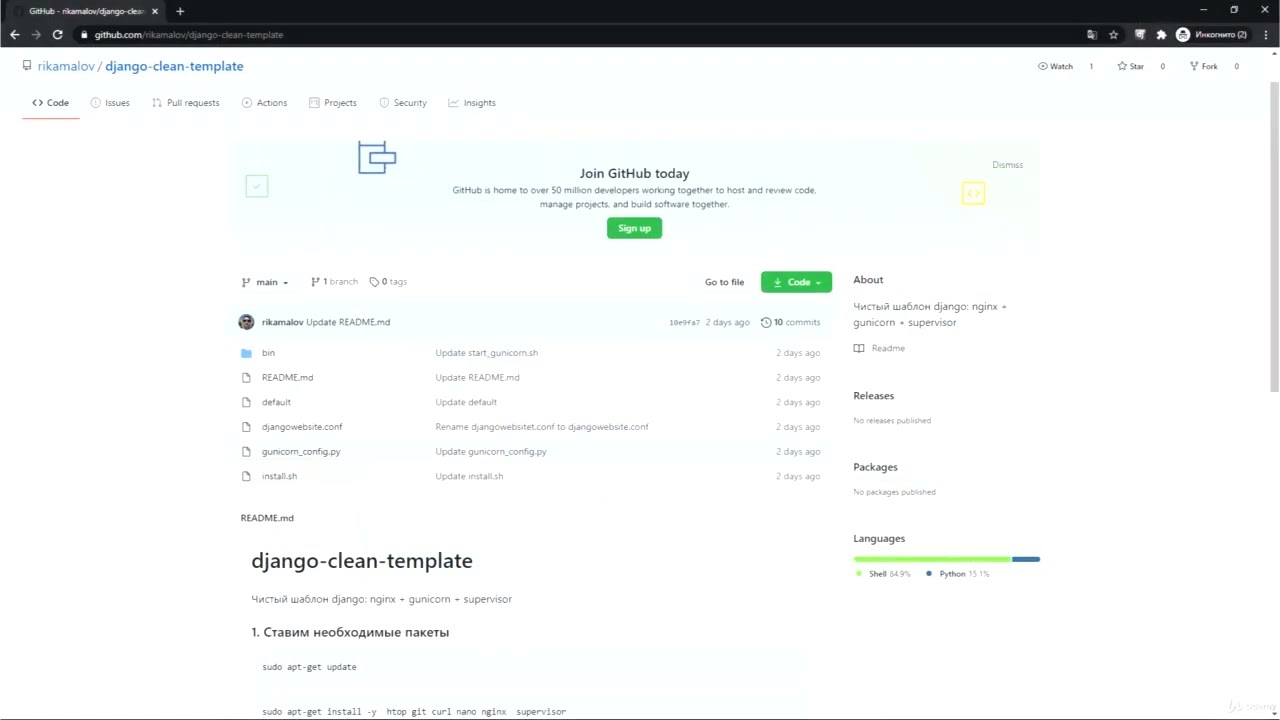Expand the main branch dropdown
Screen dimensions: 1280x720
265,282
